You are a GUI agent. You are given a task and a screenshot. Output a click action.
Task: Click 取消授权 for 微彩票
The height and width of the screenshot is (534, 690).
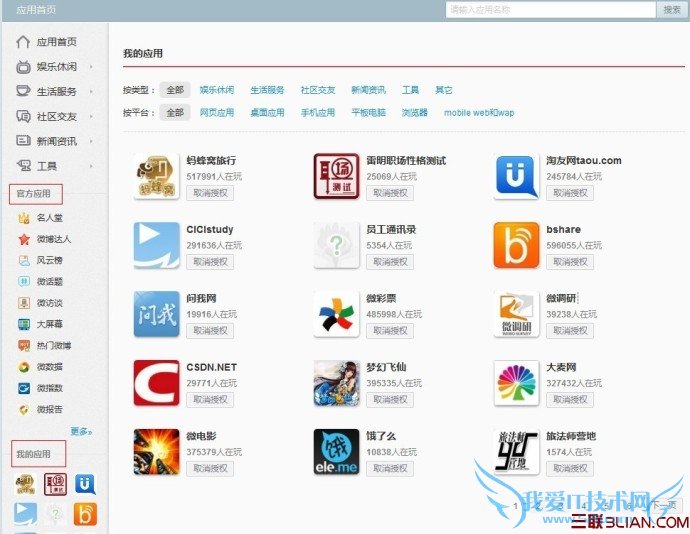point(390,331)
